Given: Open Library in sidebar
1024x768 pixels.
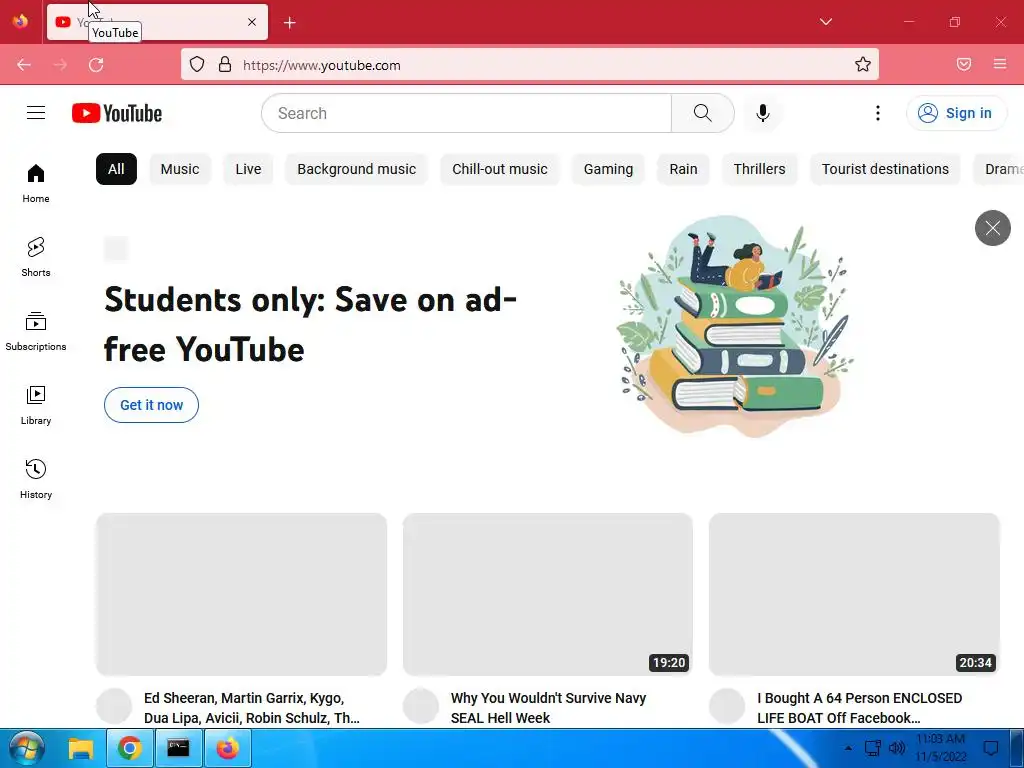Looking at the screenshot, I should coord(36,406).
